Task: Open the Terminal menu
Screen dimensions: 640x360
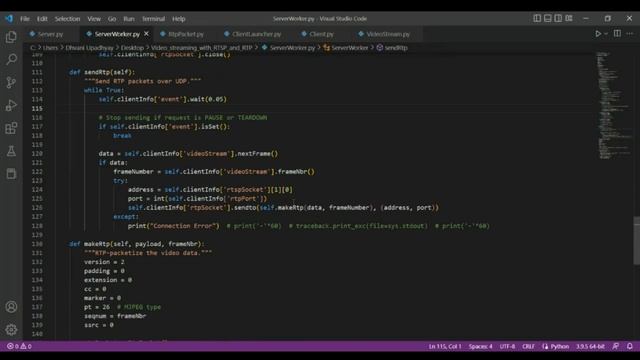Action: pos(153,19)
